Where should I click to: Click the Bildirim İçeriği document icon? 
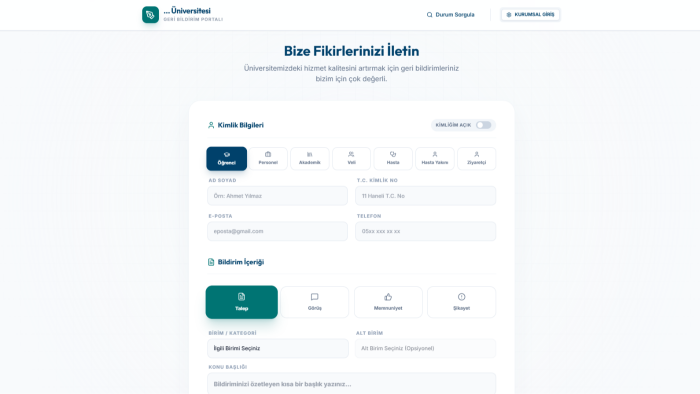coord(211,262)
